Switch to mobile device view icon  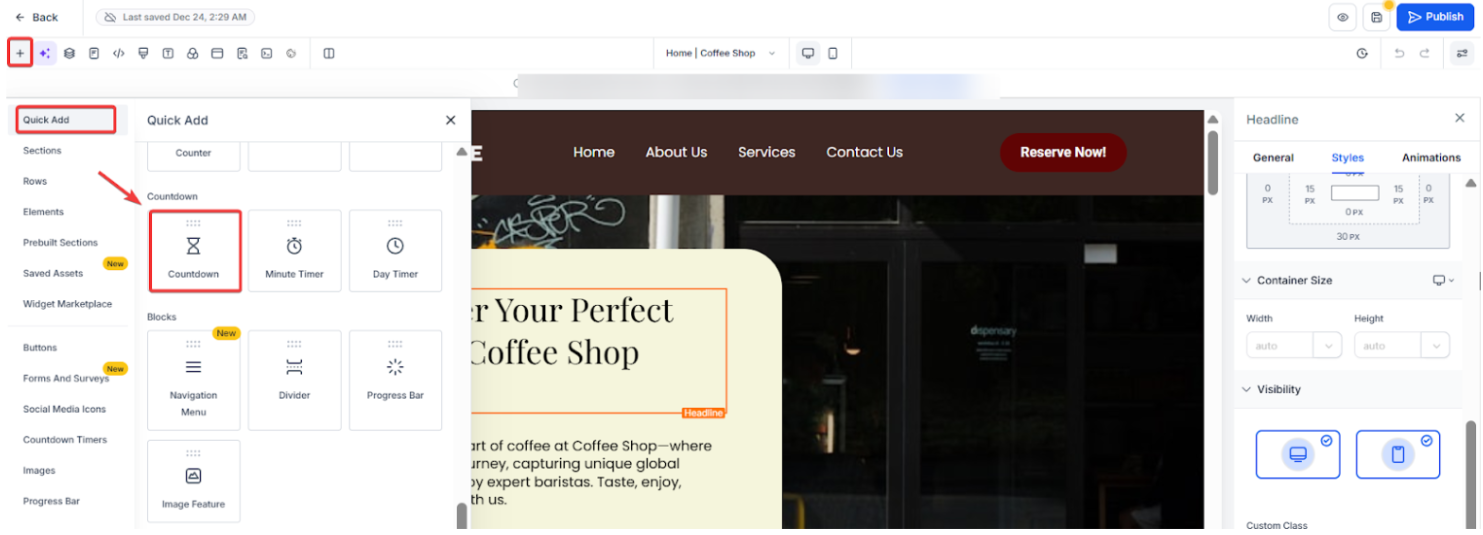832,53
